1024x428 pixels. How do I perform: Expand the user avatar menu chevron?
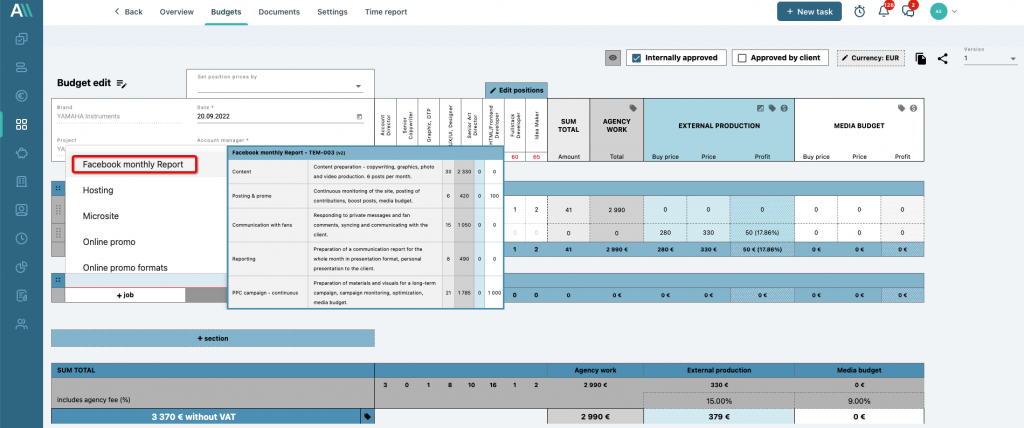[955, 11]
